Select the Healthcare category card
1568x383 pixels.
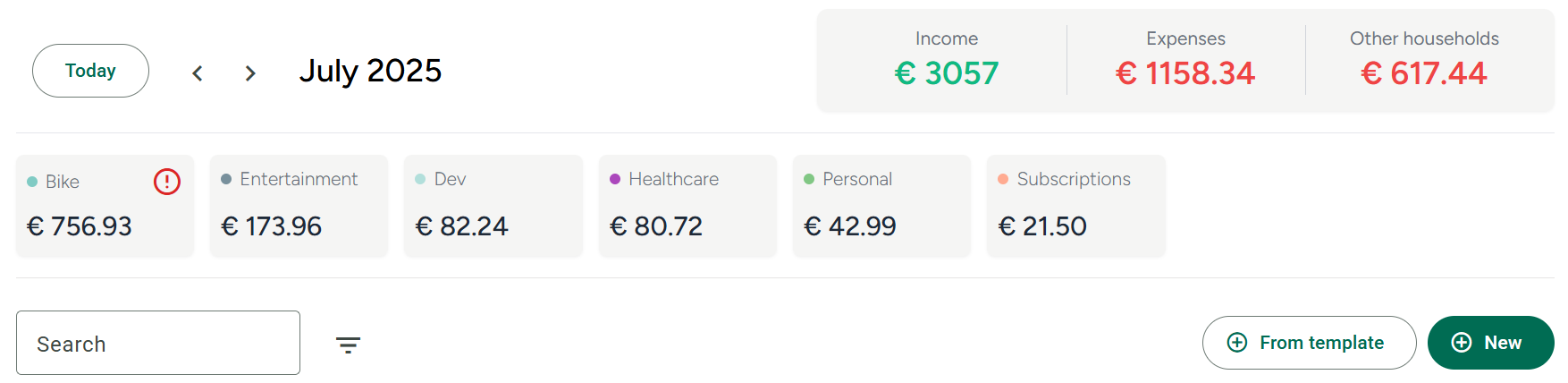687,206
